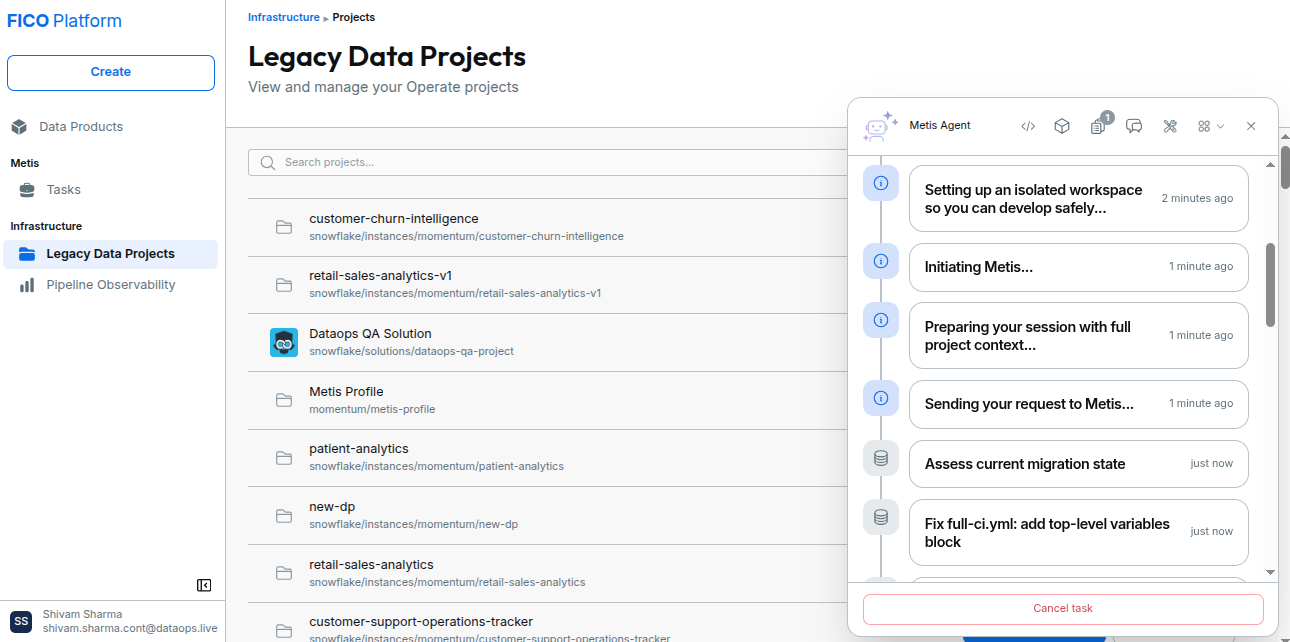The image size is (1290, 642).
Task: Click the scroll down arrow in Metis panel
Action: tap(1270, 572)
